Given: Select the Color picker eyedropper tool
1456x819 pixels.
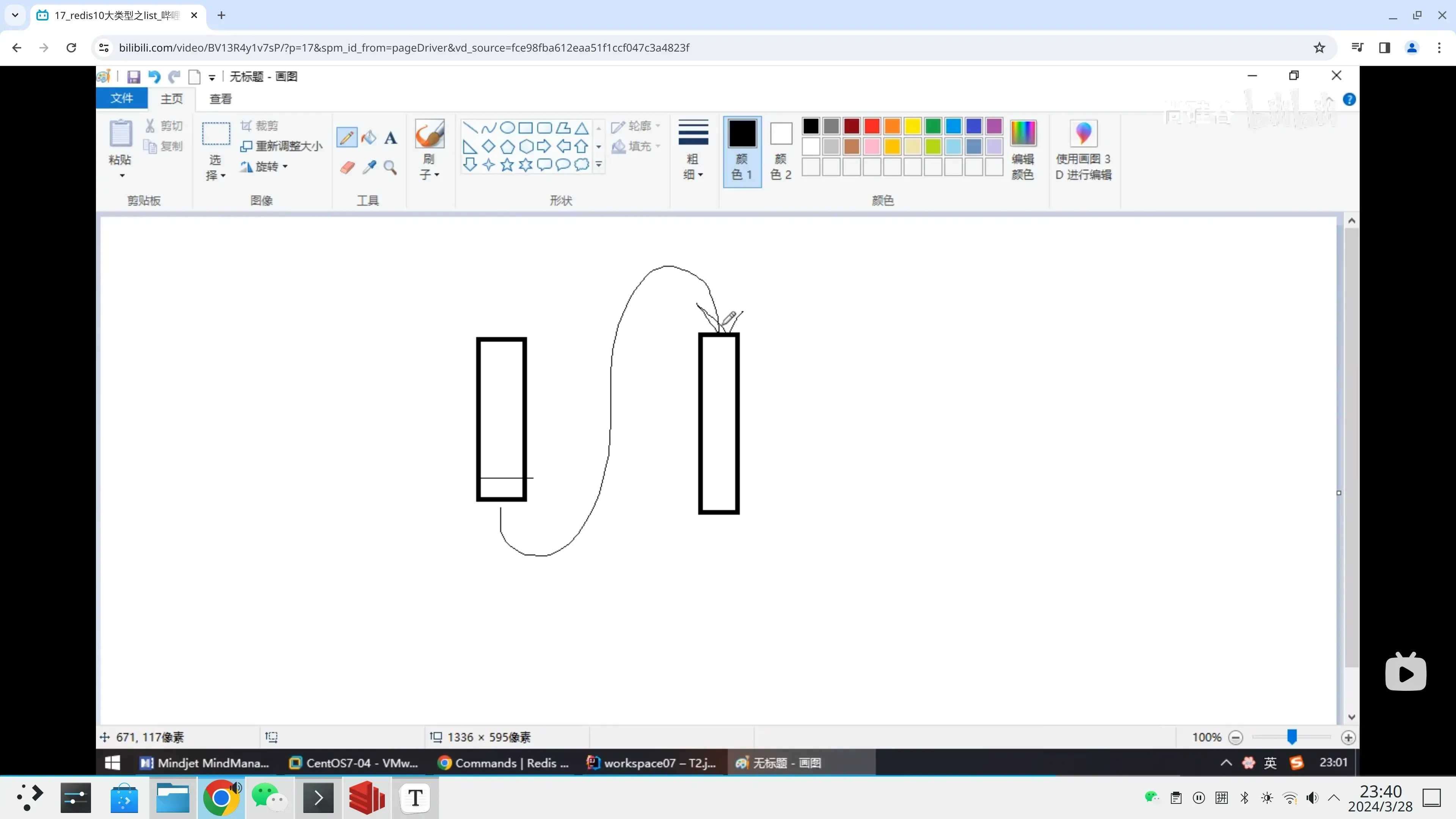Looking at the screenshot, I should click(x=369, y=167).
